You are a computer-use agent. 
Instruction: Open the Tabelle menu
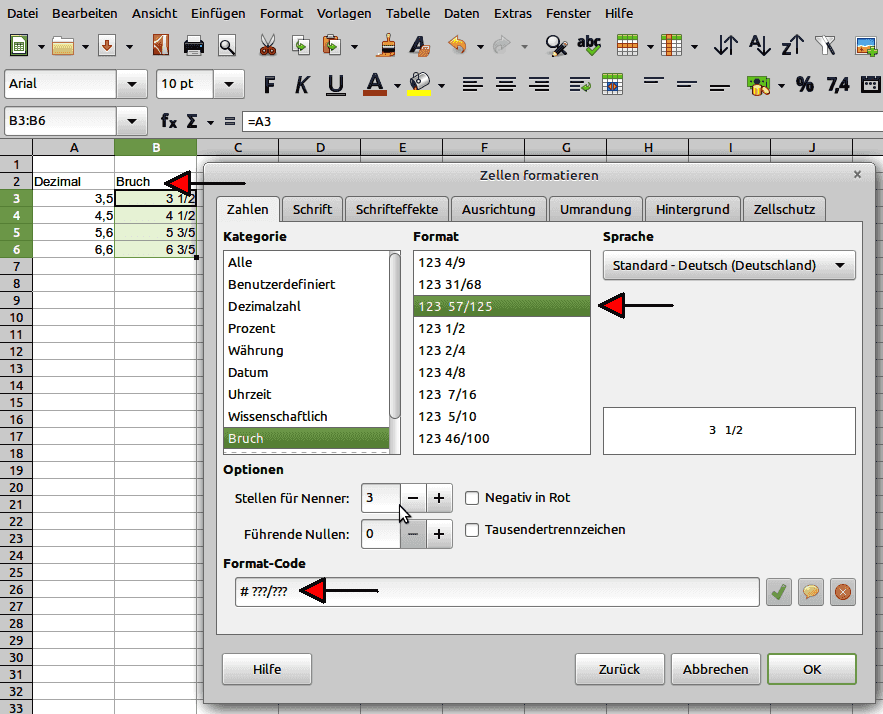click(x=407, y=14)
